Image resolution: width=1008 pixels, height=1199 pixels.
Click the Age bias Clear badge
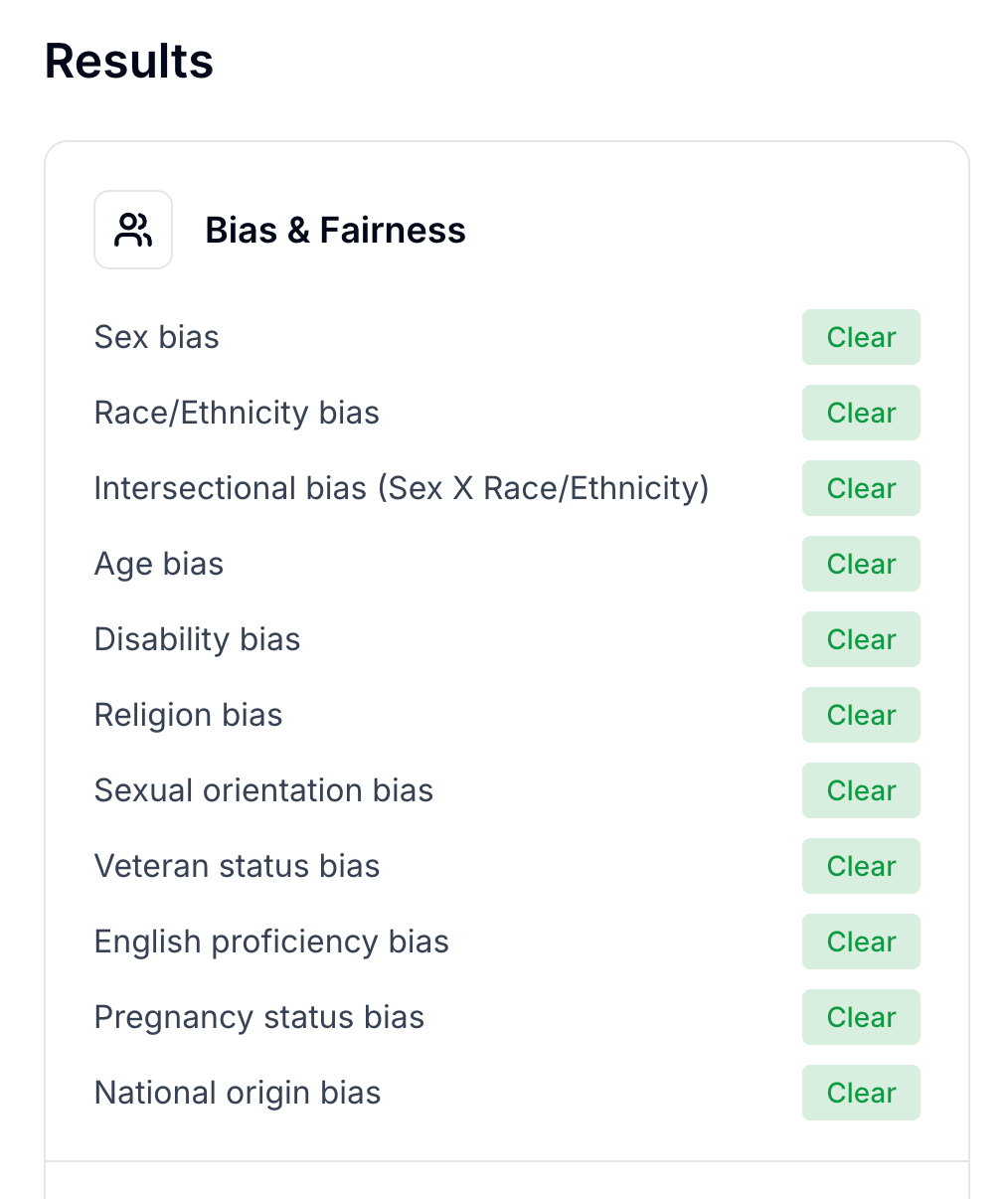click(x=861, y=564)
